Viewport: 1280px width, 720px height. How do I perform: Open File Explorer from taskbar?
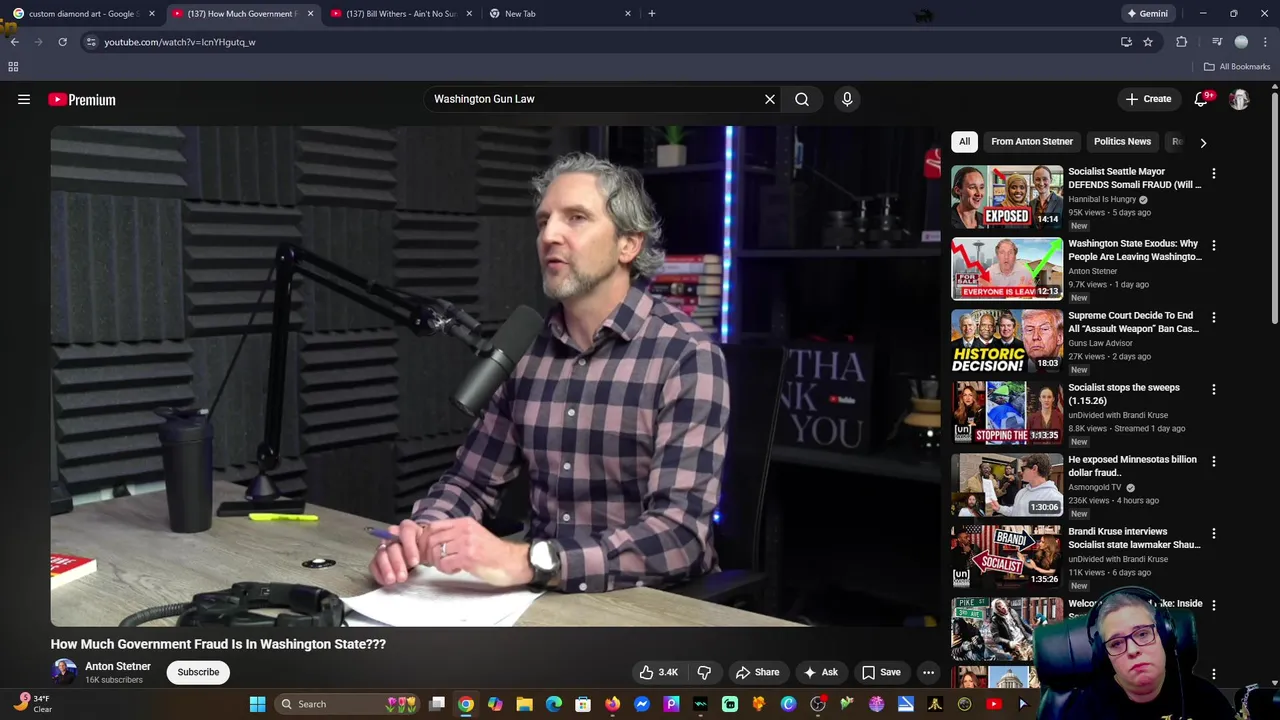pyautogui.click(x=524, y=704)
